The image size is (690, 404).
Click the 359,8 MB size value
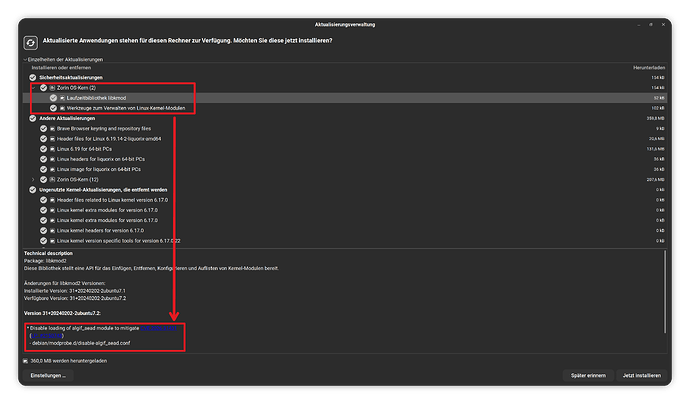655,118
